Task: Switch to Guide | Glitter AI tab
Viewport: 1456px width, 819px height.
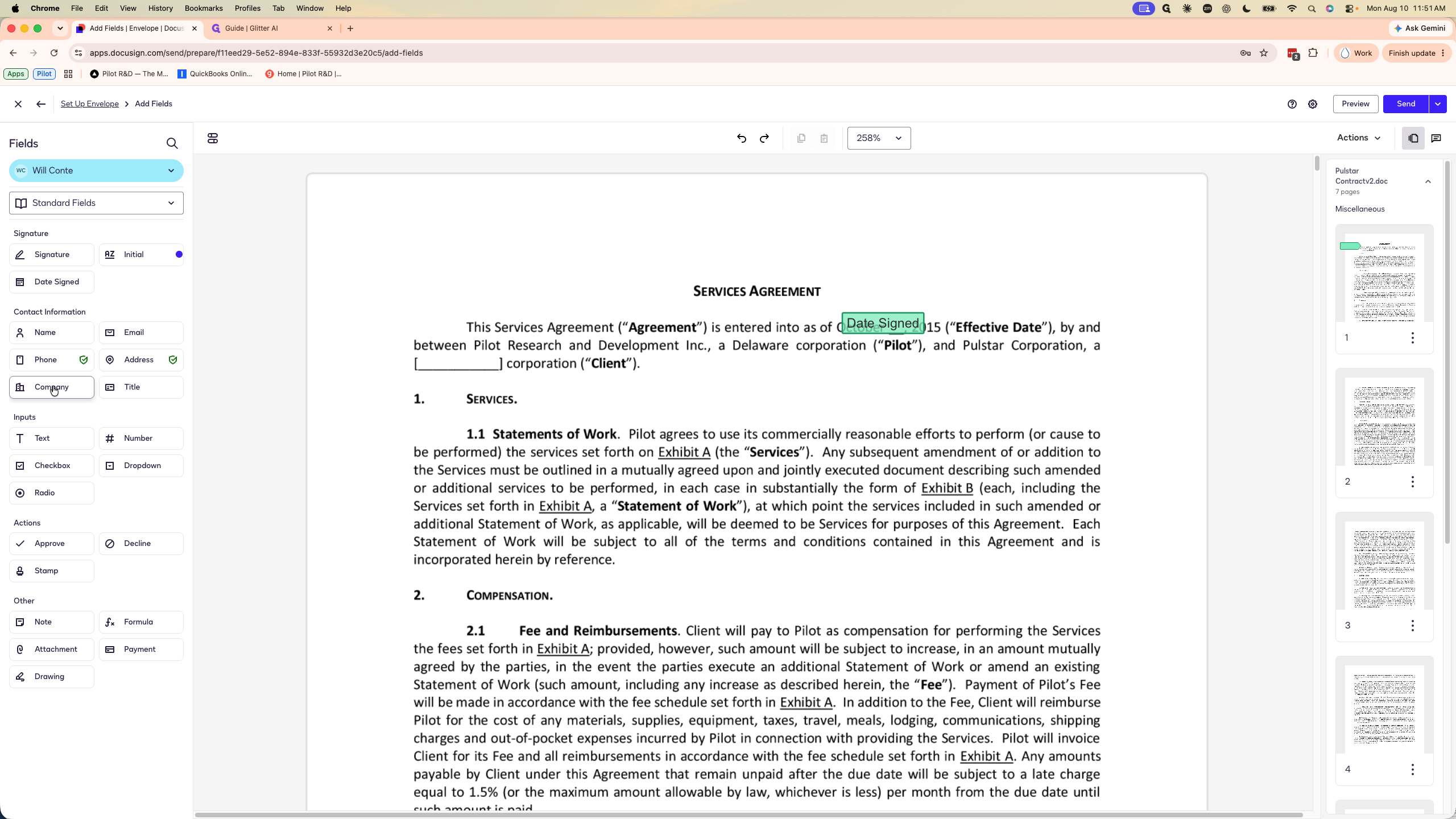Action: [x=272, y=28]
